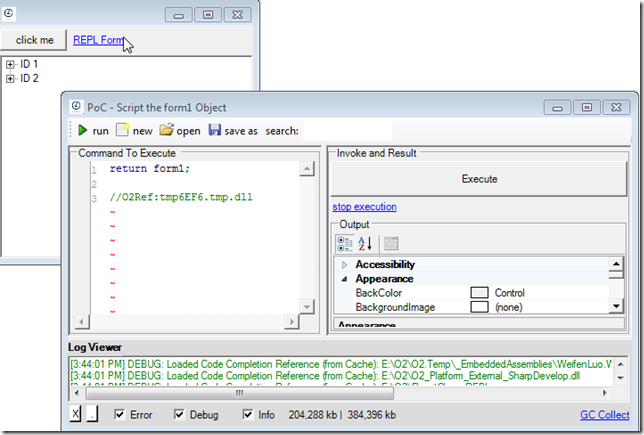Click the '//O2Ref:tmp6EF6.tmp.dll' comment line
The height and width of the screenshot is (435, 644).
point(181,197)
